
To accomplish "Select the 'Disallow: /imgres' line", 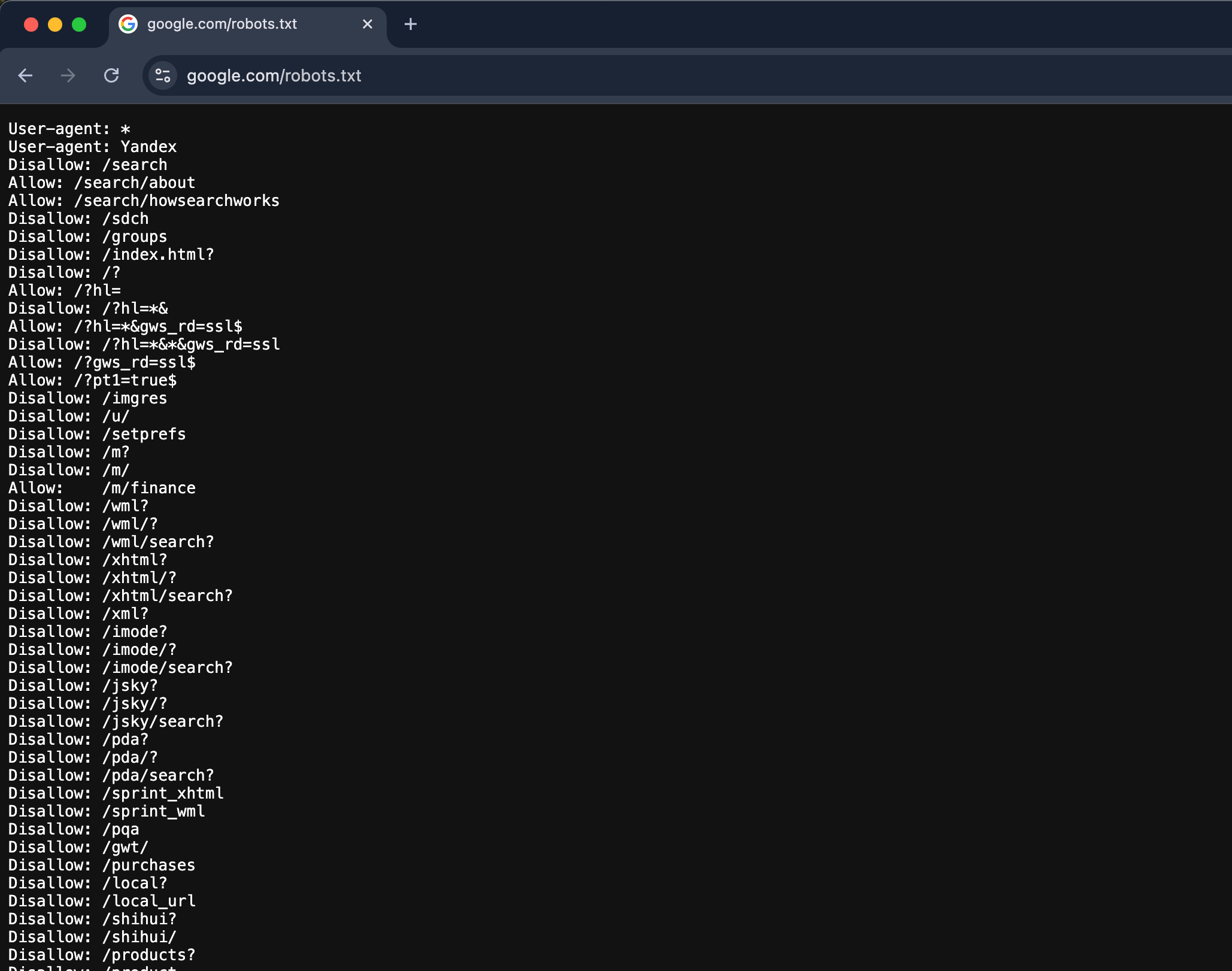I will pos(87,398).
